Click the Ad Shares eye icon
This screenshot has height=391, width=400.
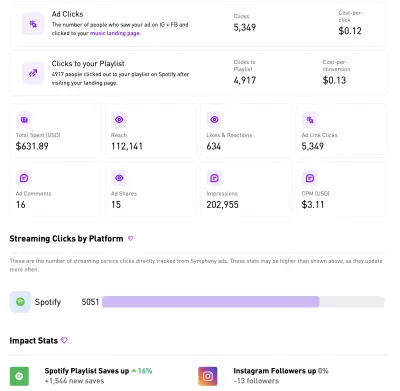pos(119,178)
